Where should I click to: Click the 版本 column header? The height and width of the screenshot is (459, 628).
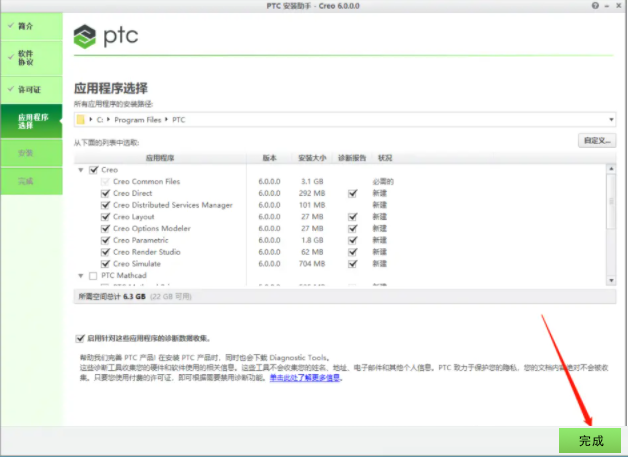click(x=270, y=158)
